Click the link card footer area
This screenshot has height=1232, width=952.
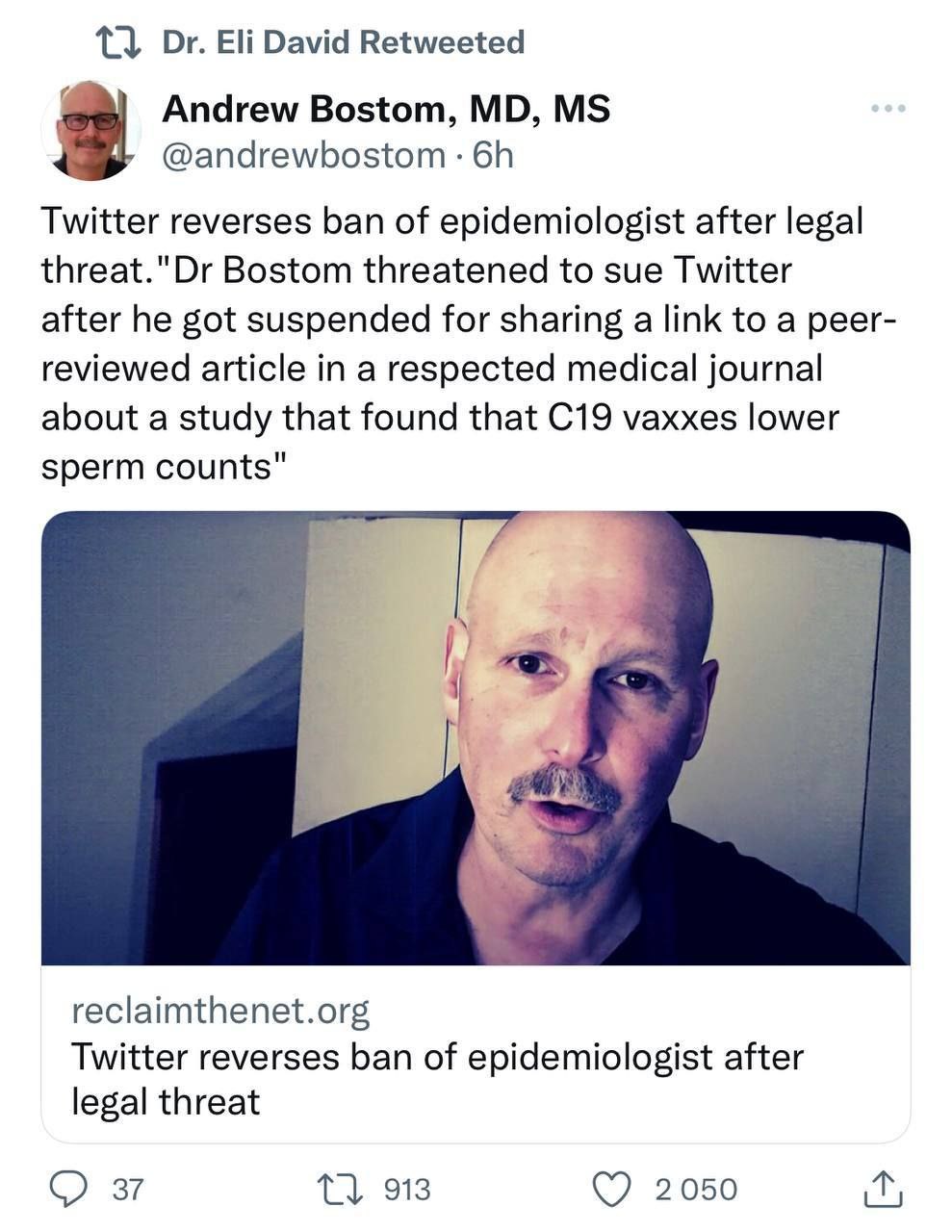click(x=476, y=1055)
